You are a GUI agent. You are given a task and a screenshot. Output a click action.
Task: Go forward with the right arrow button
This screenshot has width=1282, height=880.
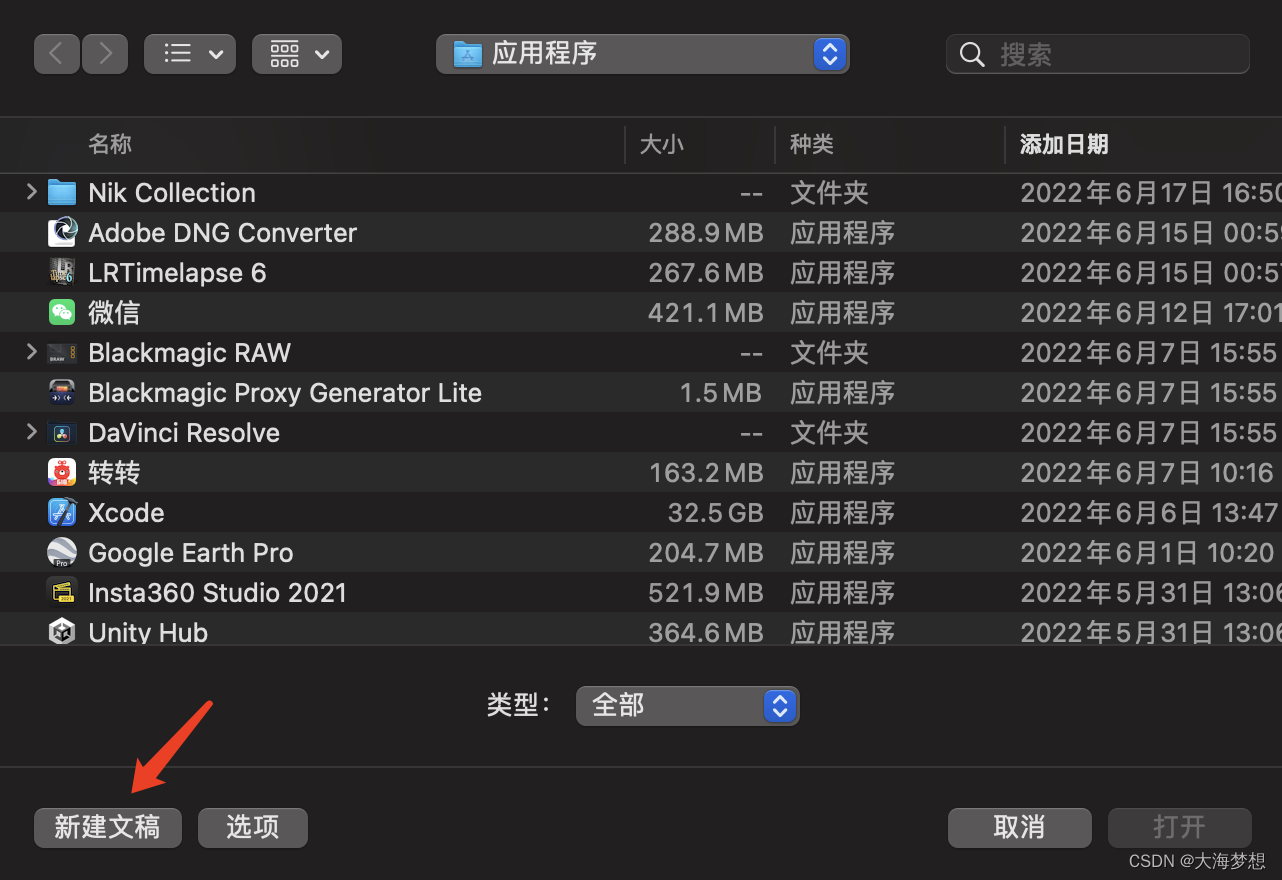click(x=105, y=54)
